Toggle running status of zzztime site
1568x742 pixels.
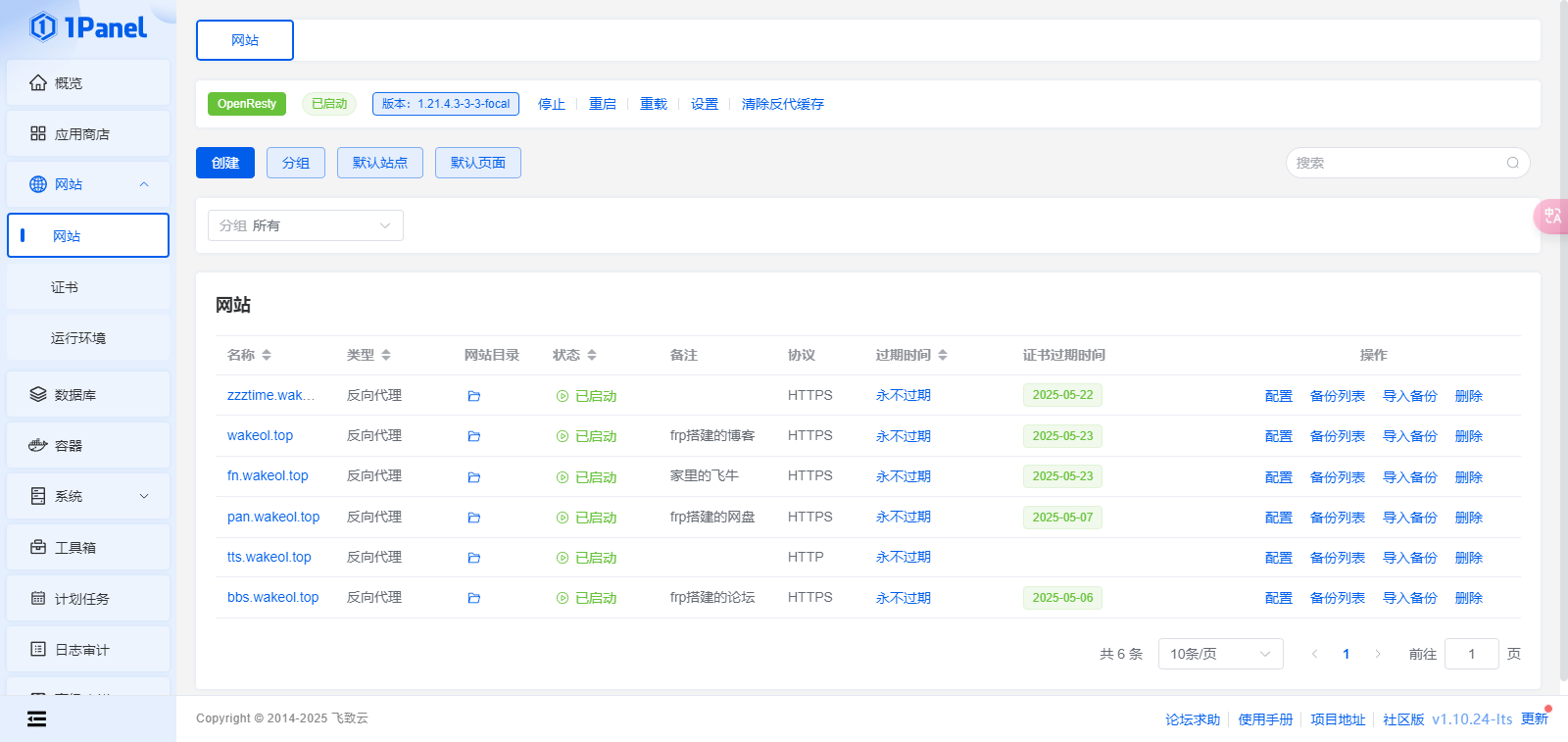[586, 396]
